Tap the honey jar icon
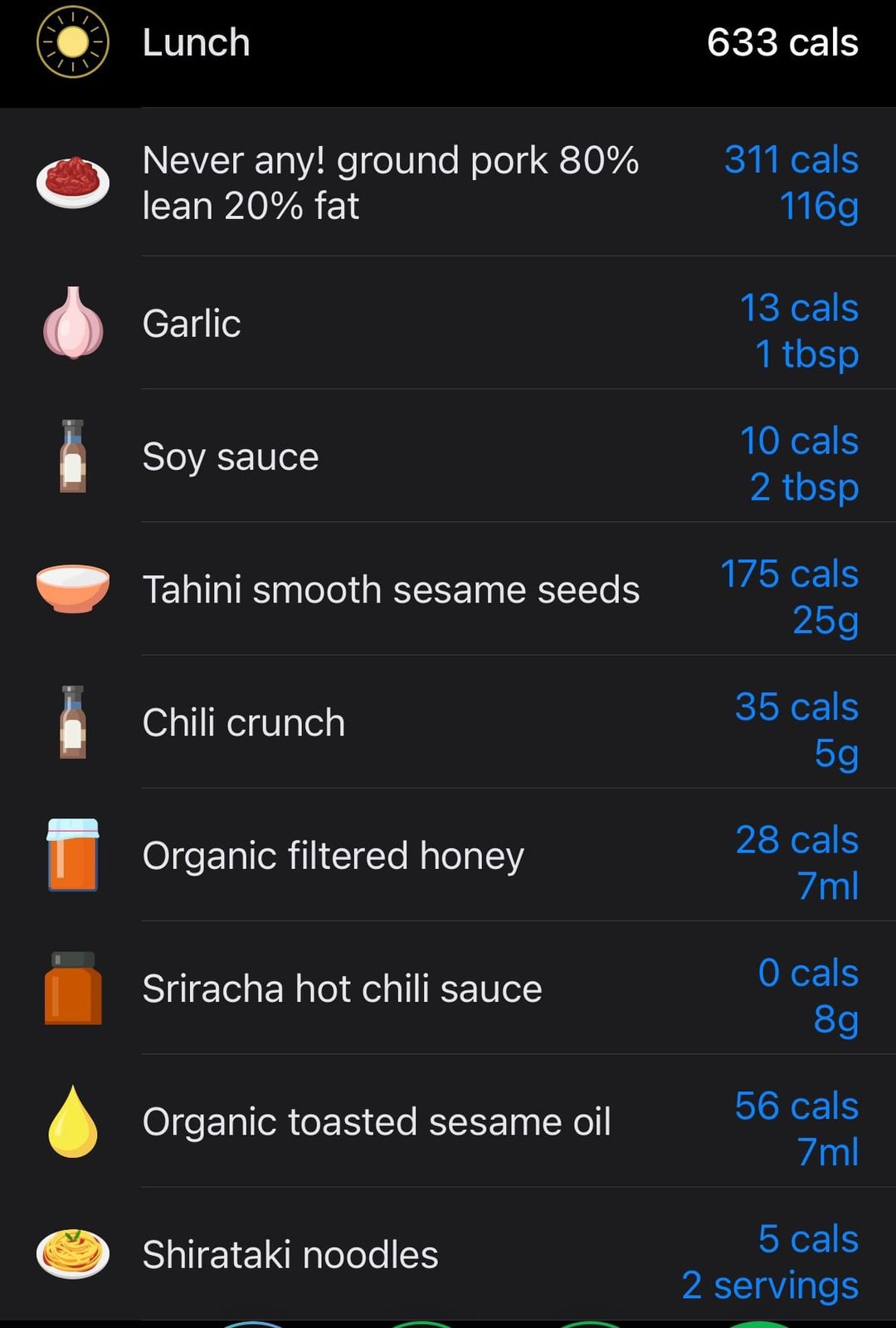Viewport: 896px width, 1328px height. point(73,855)
